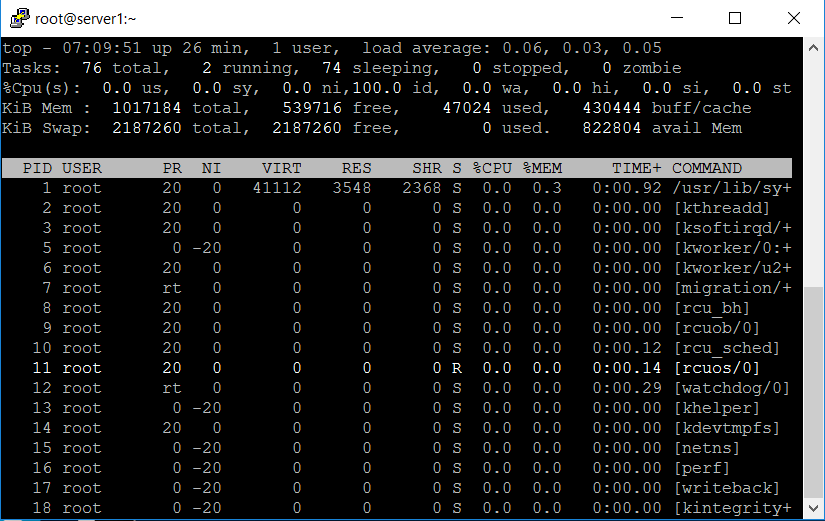The height and width of the screenshot is (521, 825).
Task: Click the 539716 free memory value
Action: (x=312, y=108)
